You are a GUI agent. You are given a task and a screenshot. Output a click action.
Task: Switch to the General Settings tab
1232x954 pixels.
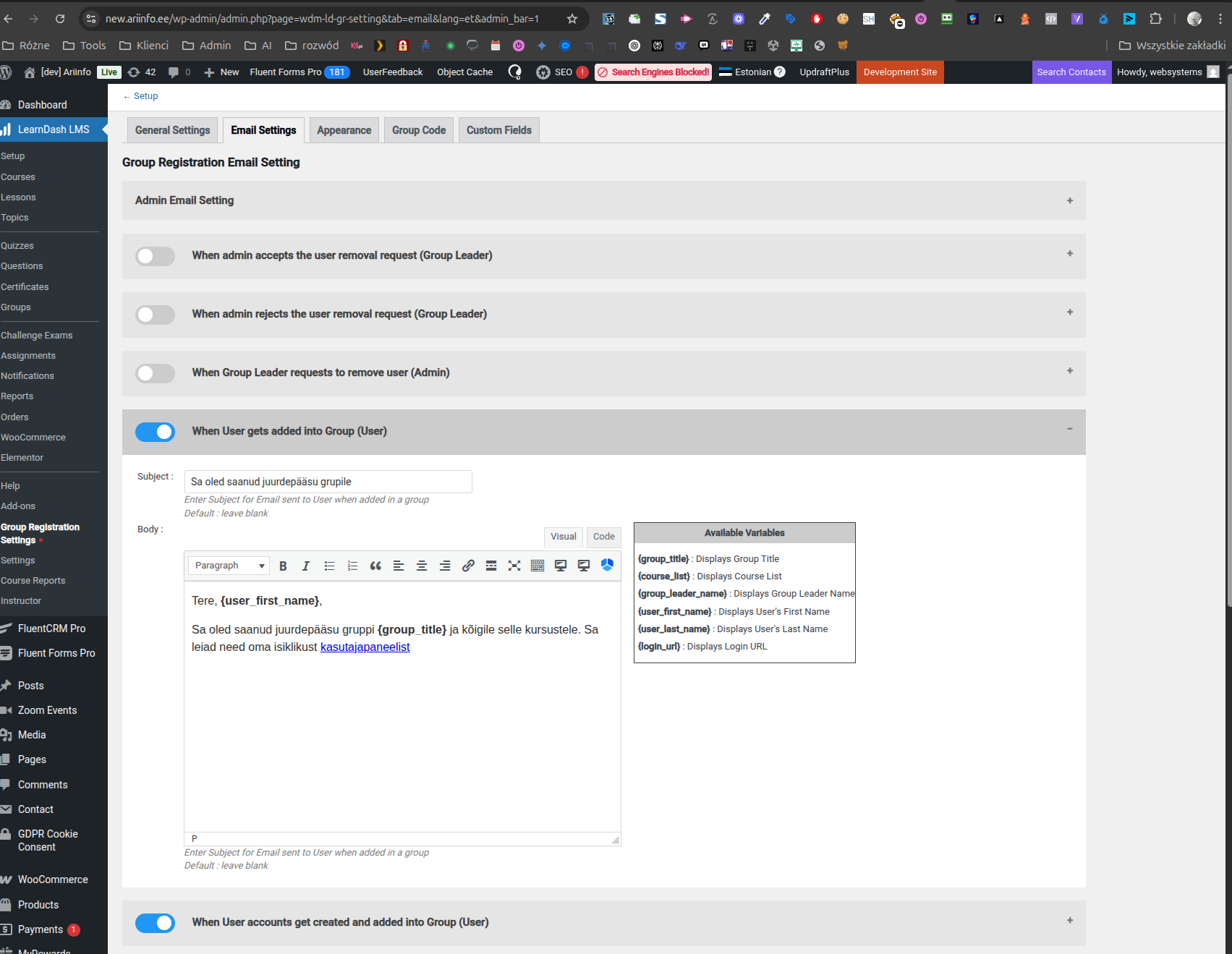(x=172, y=130)
